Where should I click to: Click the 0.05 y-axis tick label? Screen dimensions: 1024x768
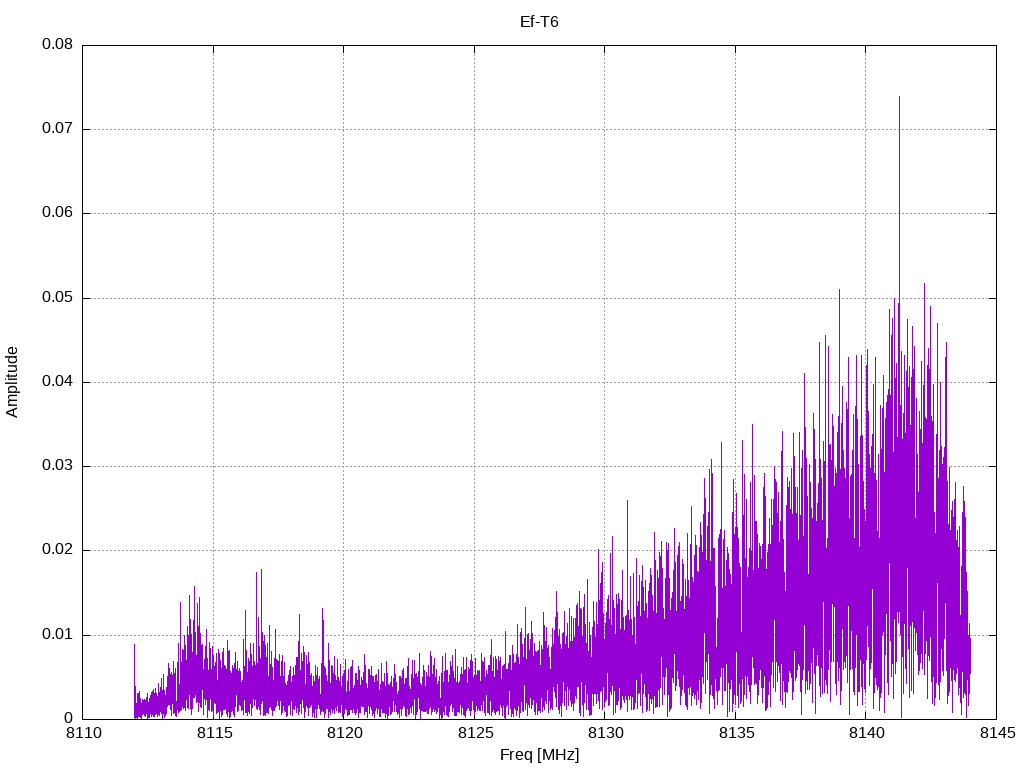point(57,298)
